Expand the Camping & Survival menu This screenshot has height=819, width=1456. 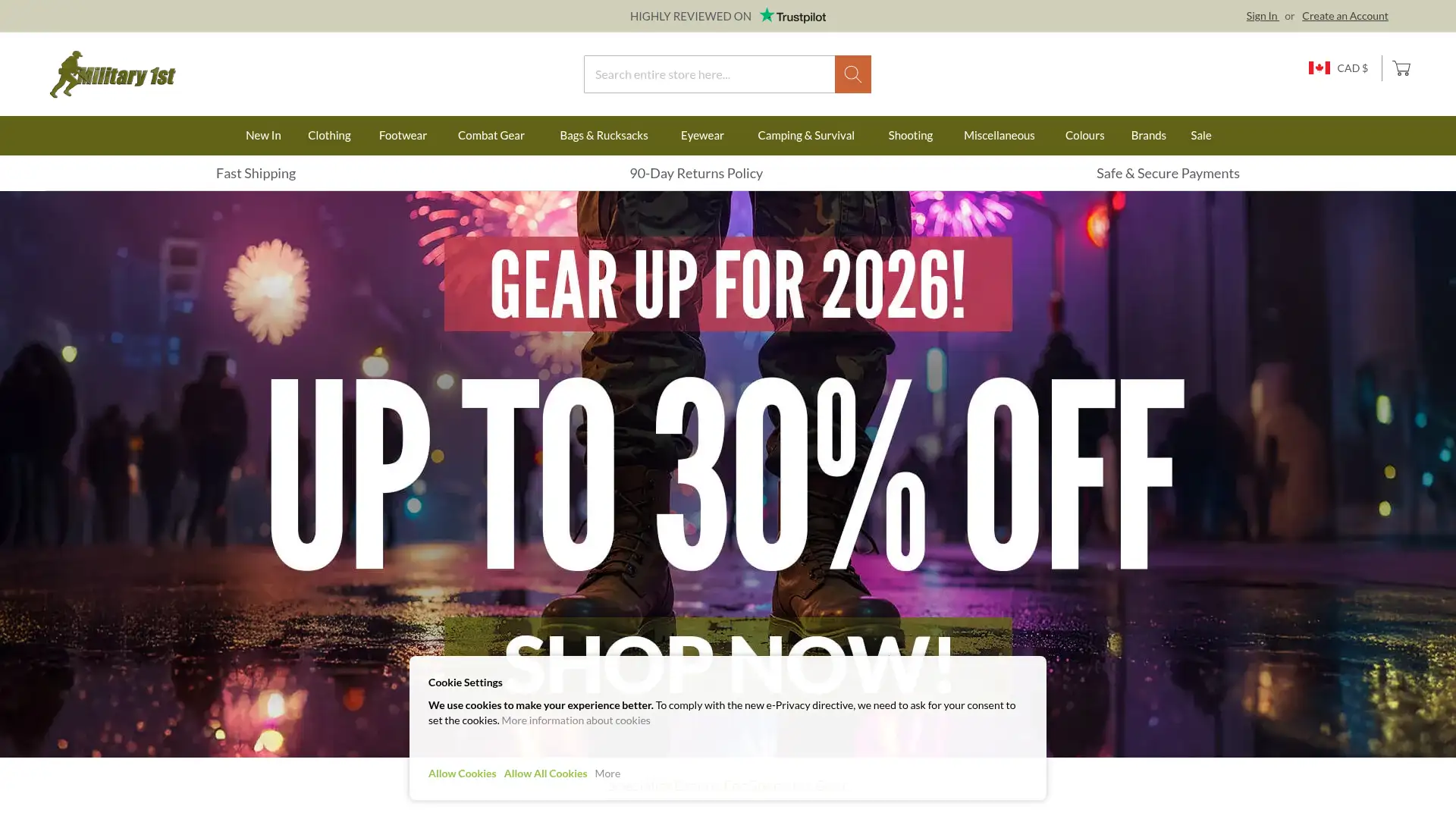tap(805, 135)
